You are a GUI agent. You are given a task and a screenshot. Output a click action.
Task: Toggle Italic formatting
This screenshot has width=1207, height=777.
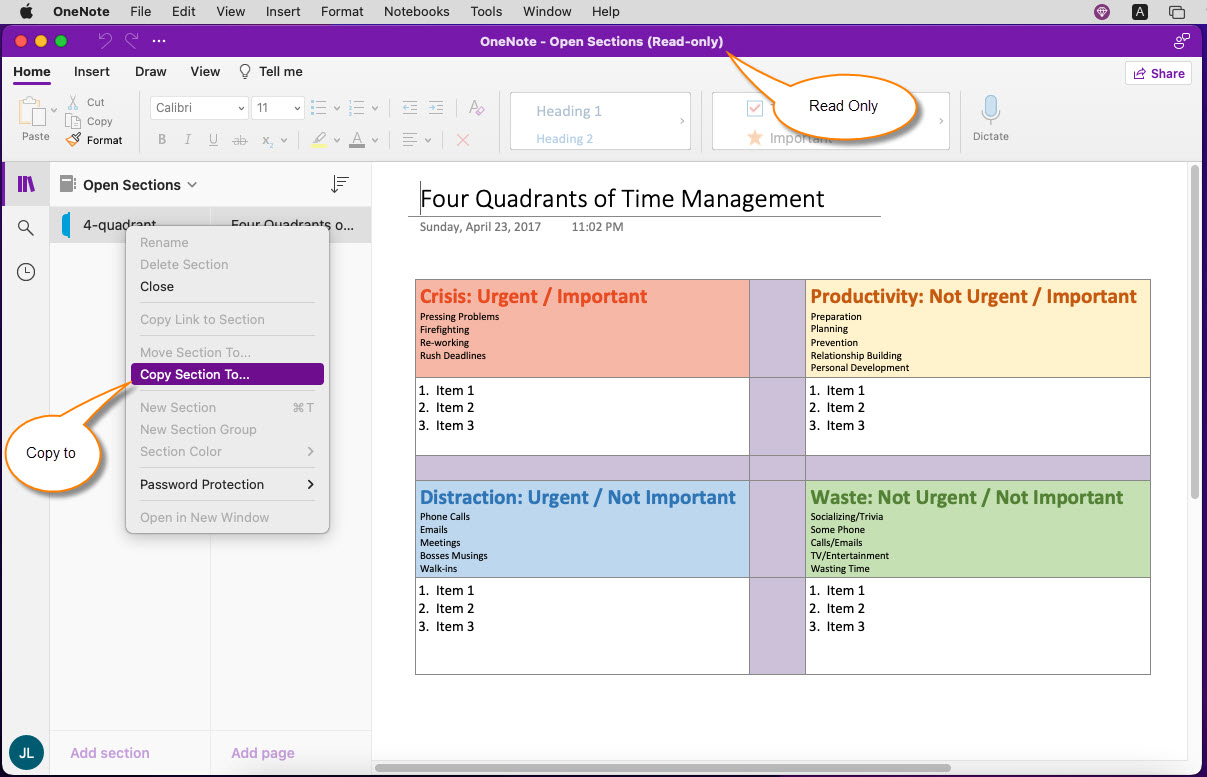point(188,140)
